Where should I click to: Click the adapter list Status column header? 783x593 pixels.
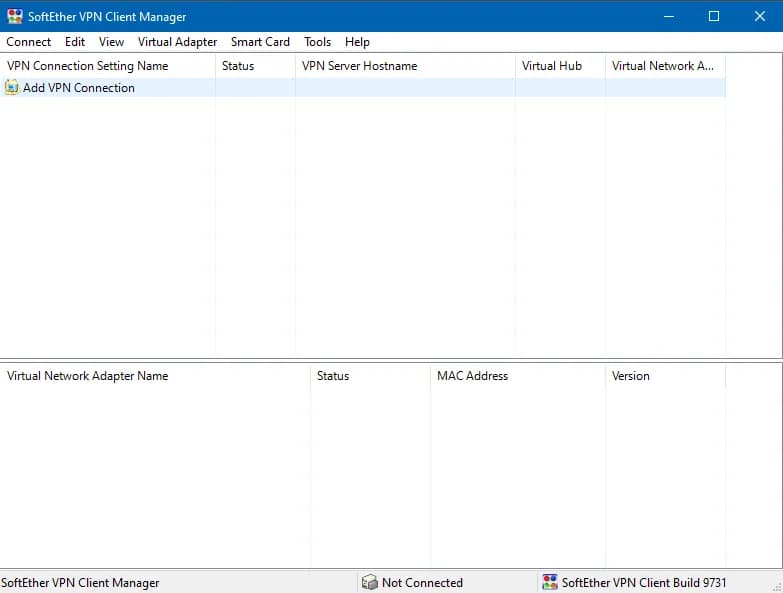point(370,376)
